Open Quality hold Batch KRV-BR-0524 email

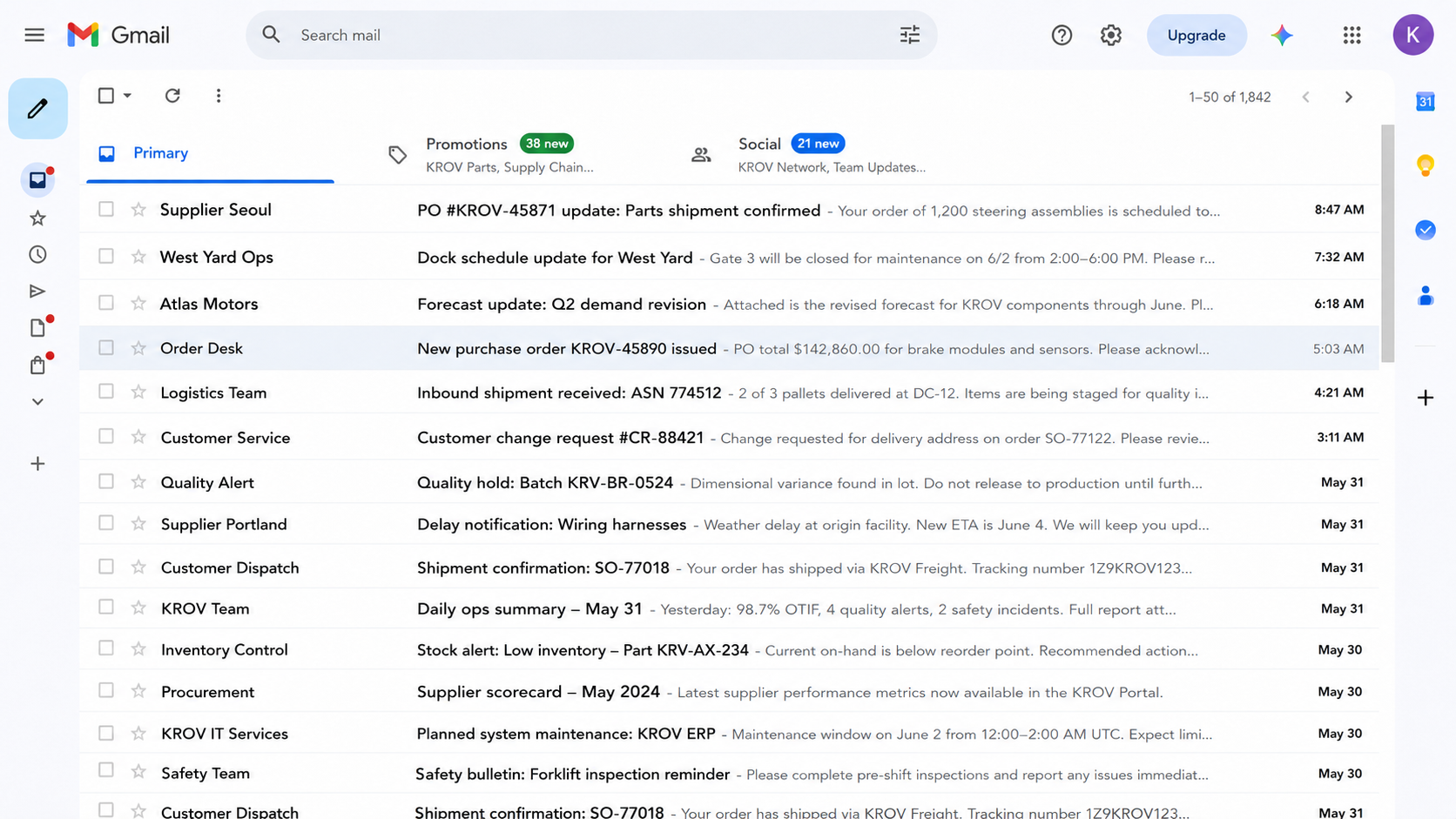pos(729,482)
